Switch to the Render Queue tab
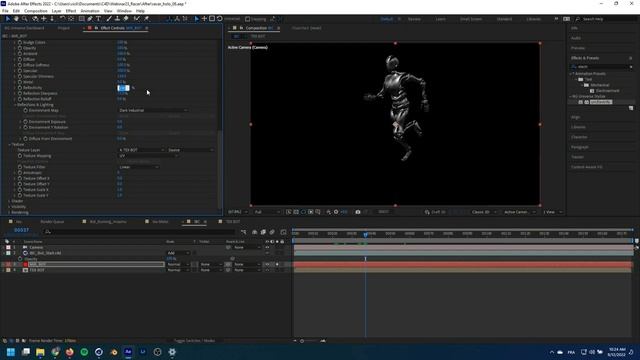640x360 pixels. 52,222
